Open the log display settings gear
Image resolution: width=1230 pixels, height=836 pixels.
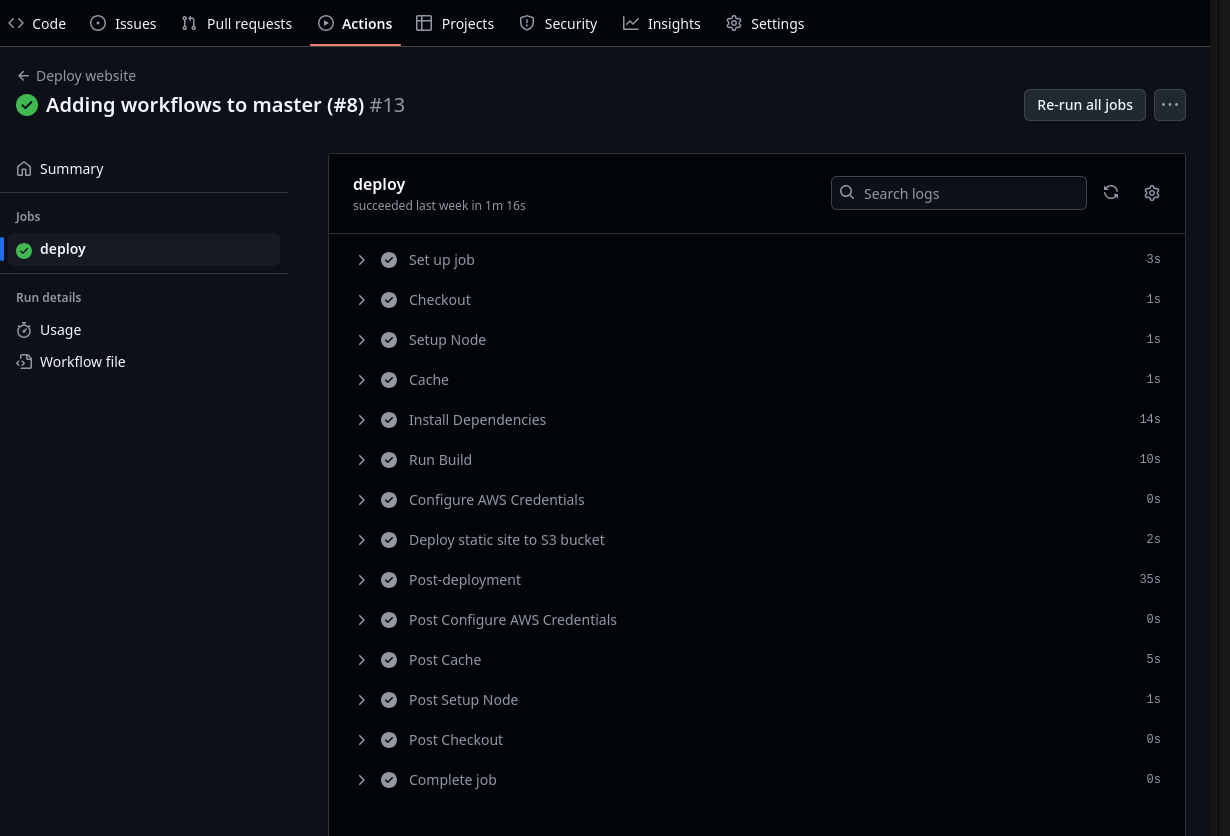[1152, 192]
